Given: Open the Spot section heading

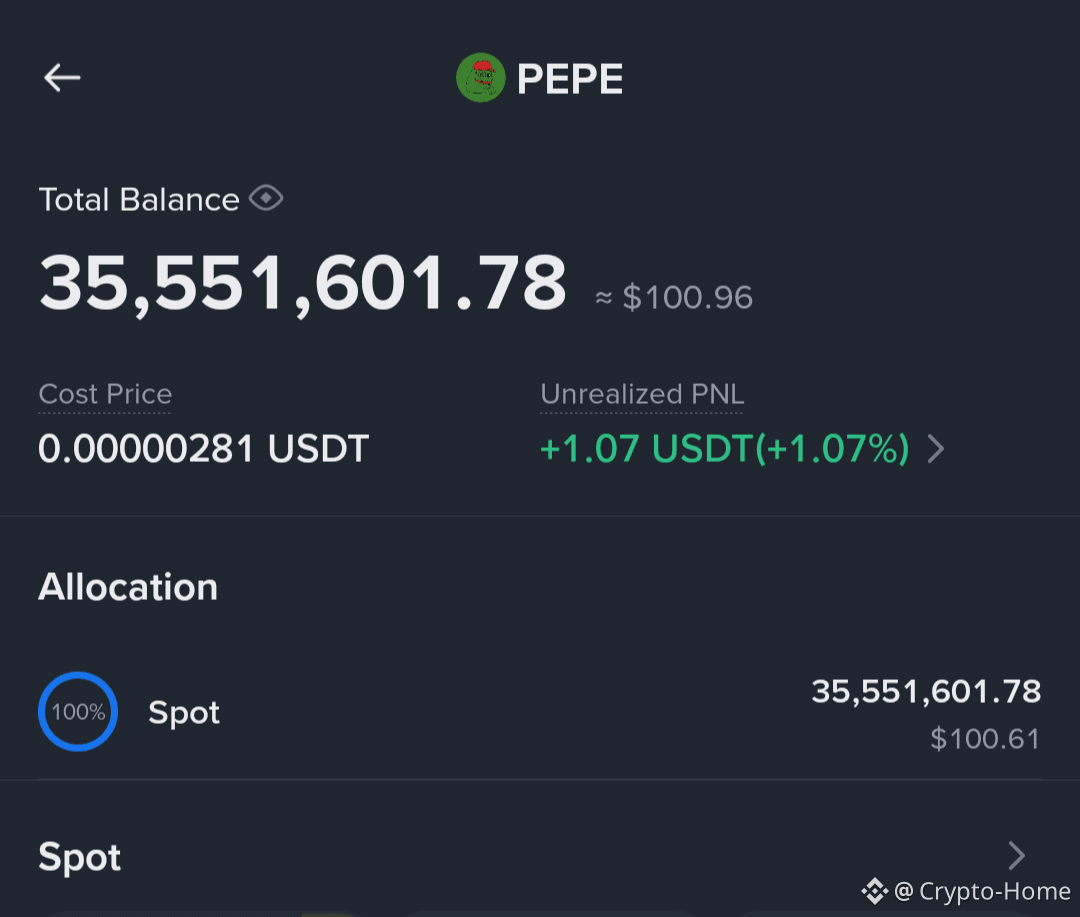Looking at the screenshot, I should [80, 858].
